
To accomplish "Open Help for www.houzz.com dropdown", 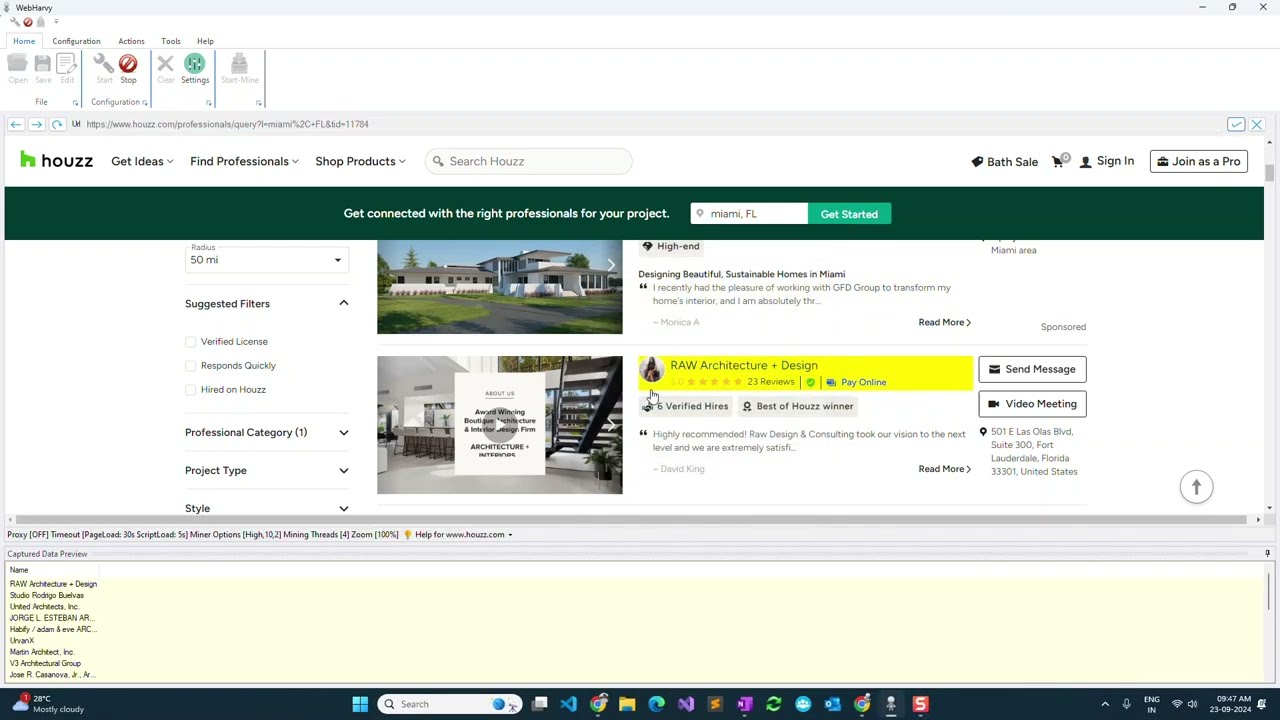I will [x=464, y=534].
